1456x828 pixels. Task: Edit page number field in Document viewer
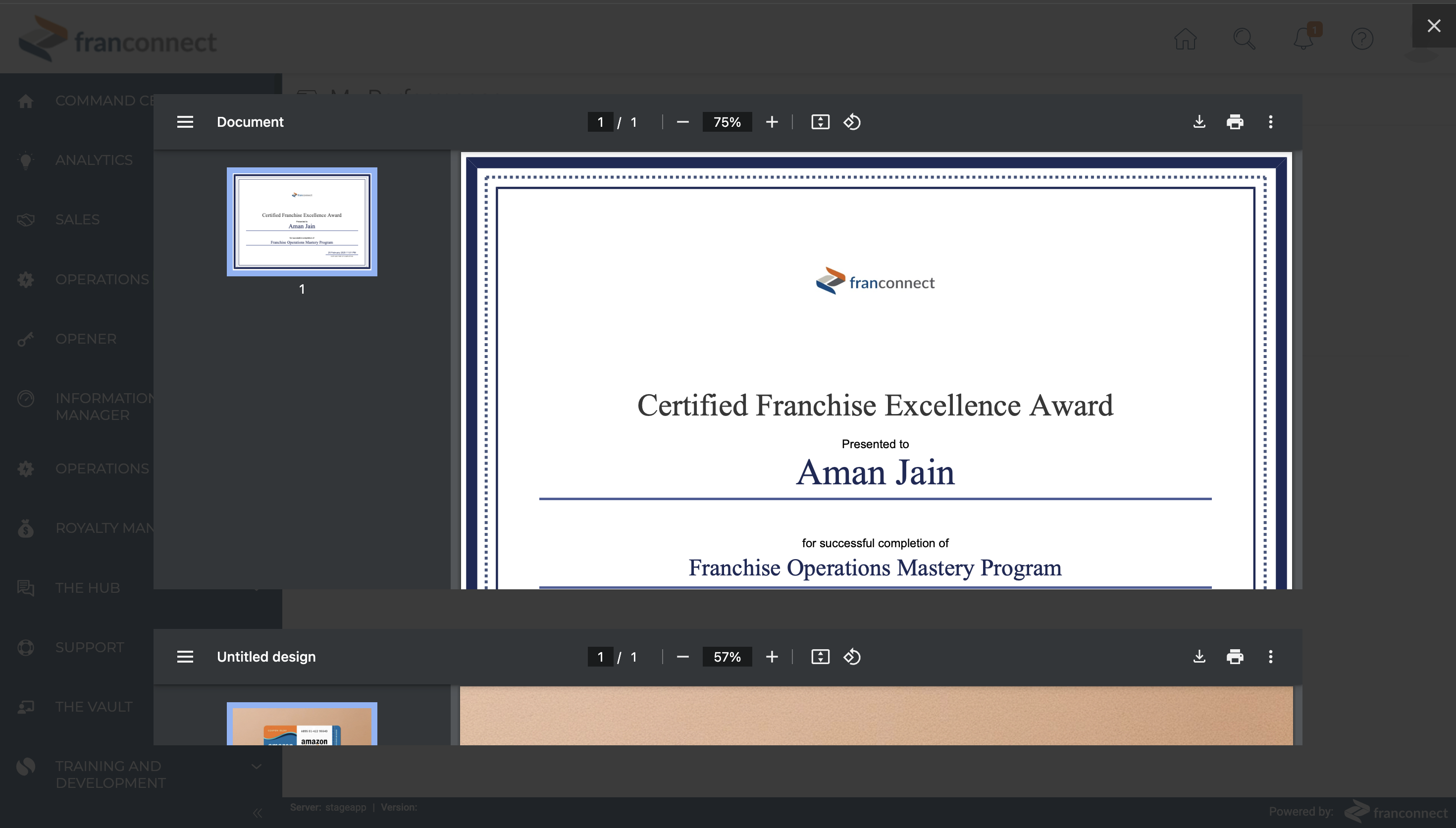click(x=600, y=122)
